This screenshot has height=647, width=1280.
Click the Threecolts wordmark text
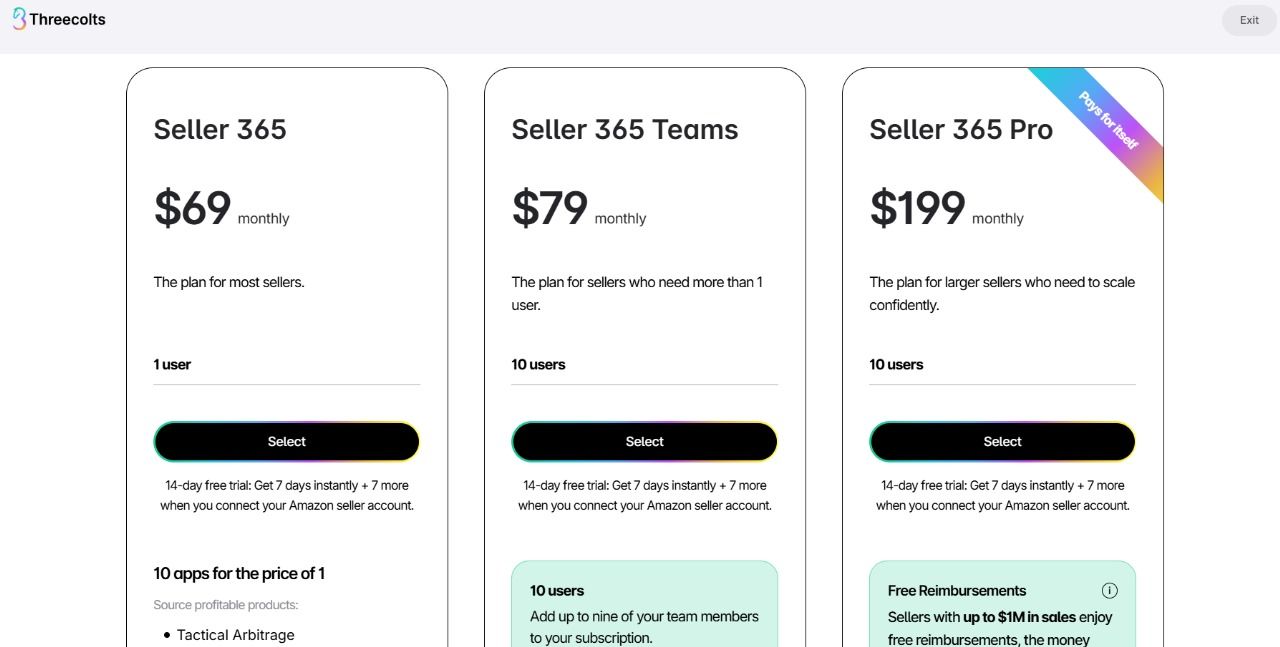(x=67, y=19)
